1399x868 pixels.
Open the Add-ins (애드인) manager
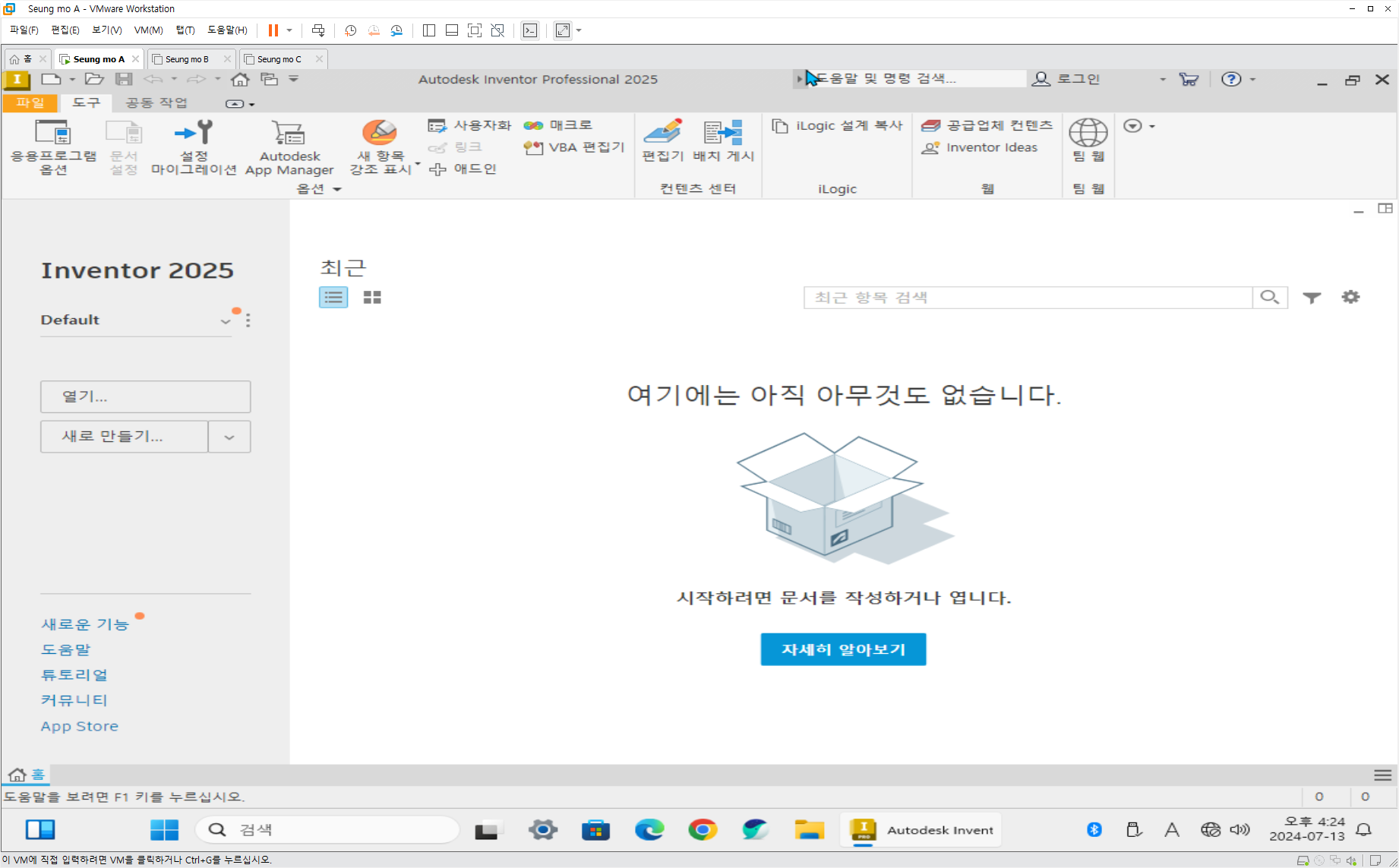462,169
